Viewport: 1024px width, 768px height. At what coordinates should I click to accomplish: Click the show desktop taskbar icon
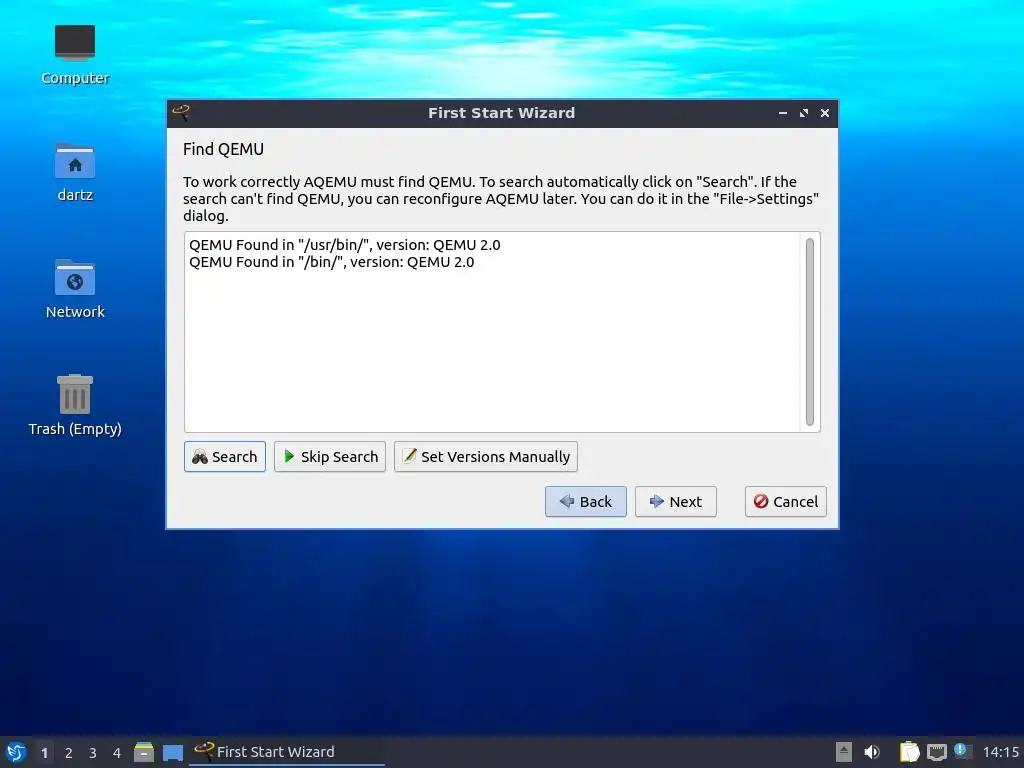[x=173, y=753]
